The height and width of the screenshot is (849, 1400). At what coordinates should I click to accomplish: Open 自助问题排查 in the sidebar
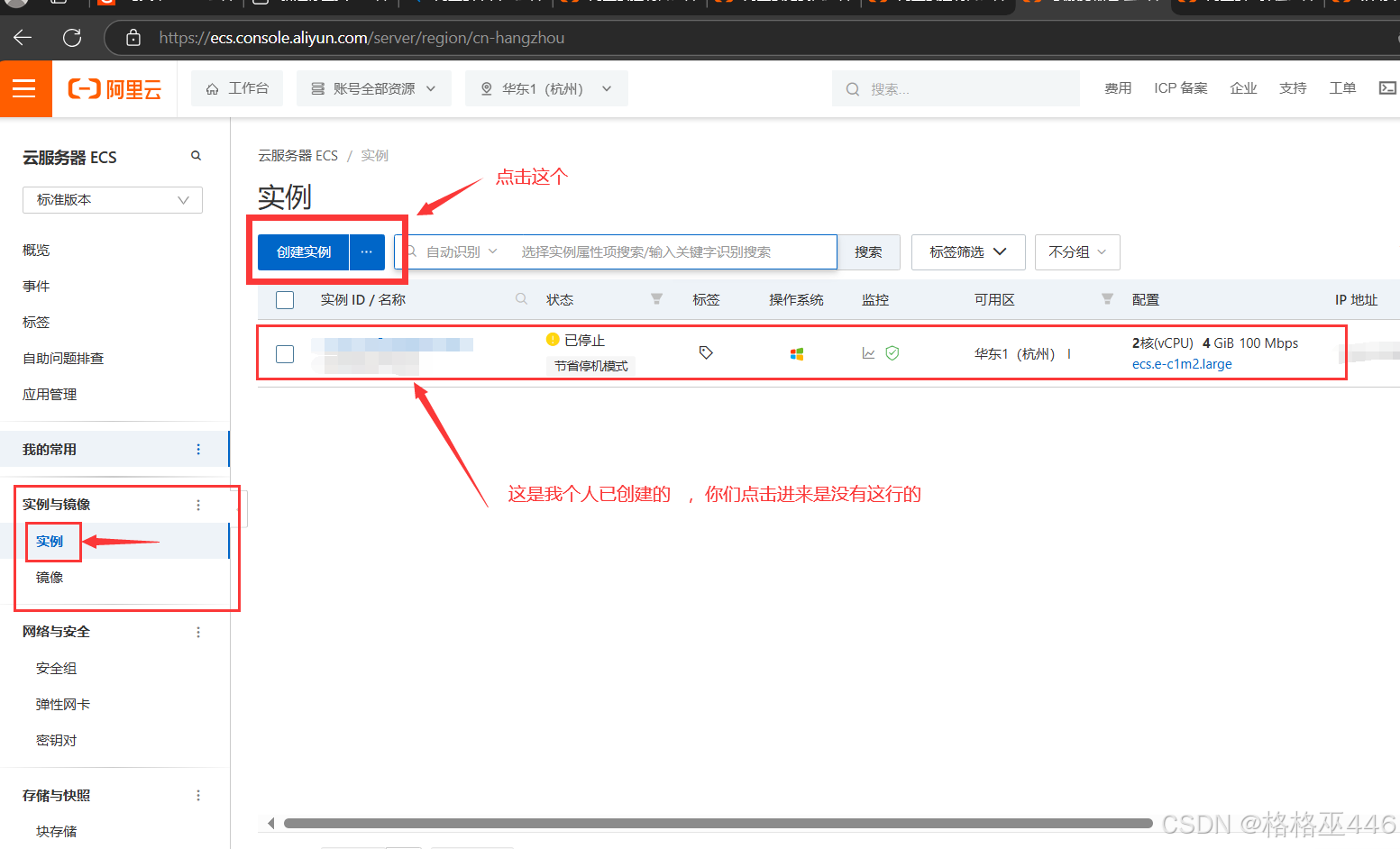coord(63,359)
